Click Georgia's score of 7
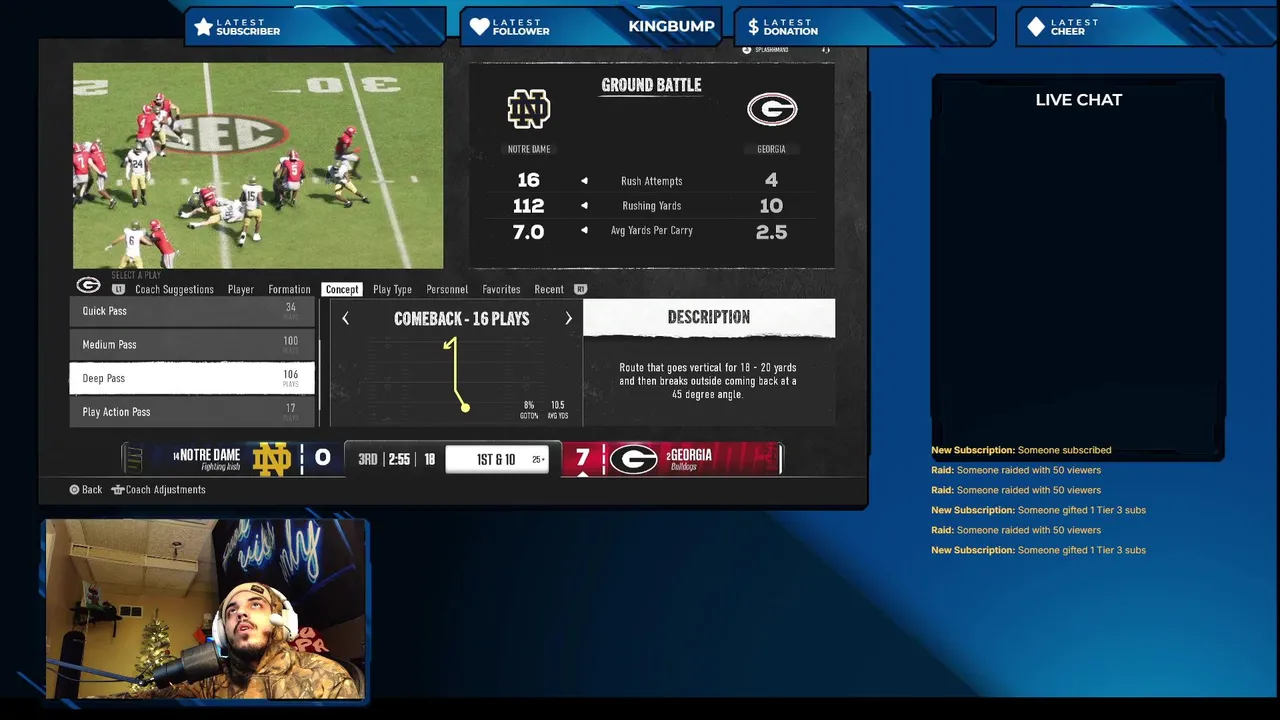This screenshot has width=1280, height=720. tap(583, 458)
